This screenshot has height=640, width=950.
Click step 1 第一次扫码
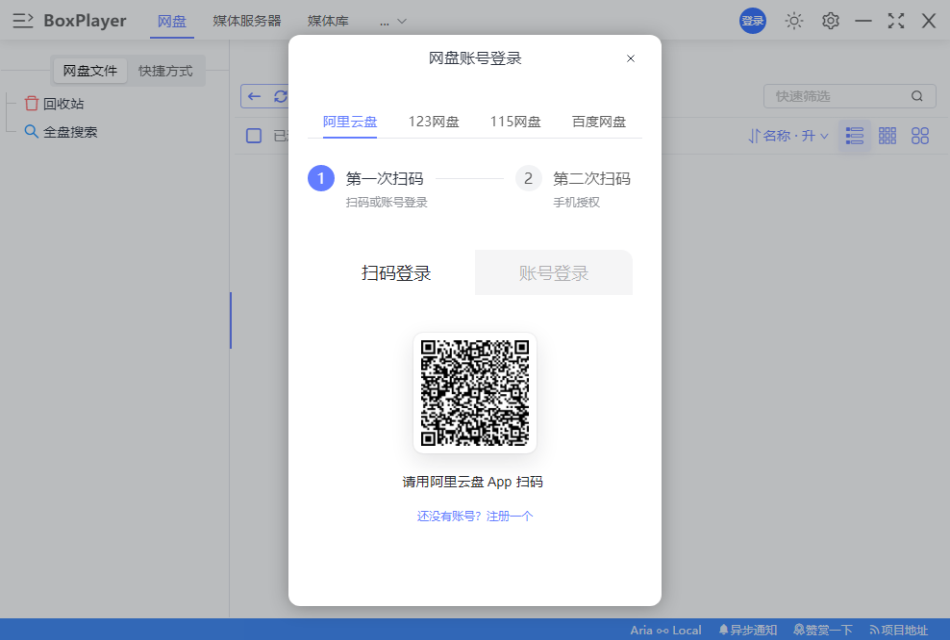tap(367, 187)
